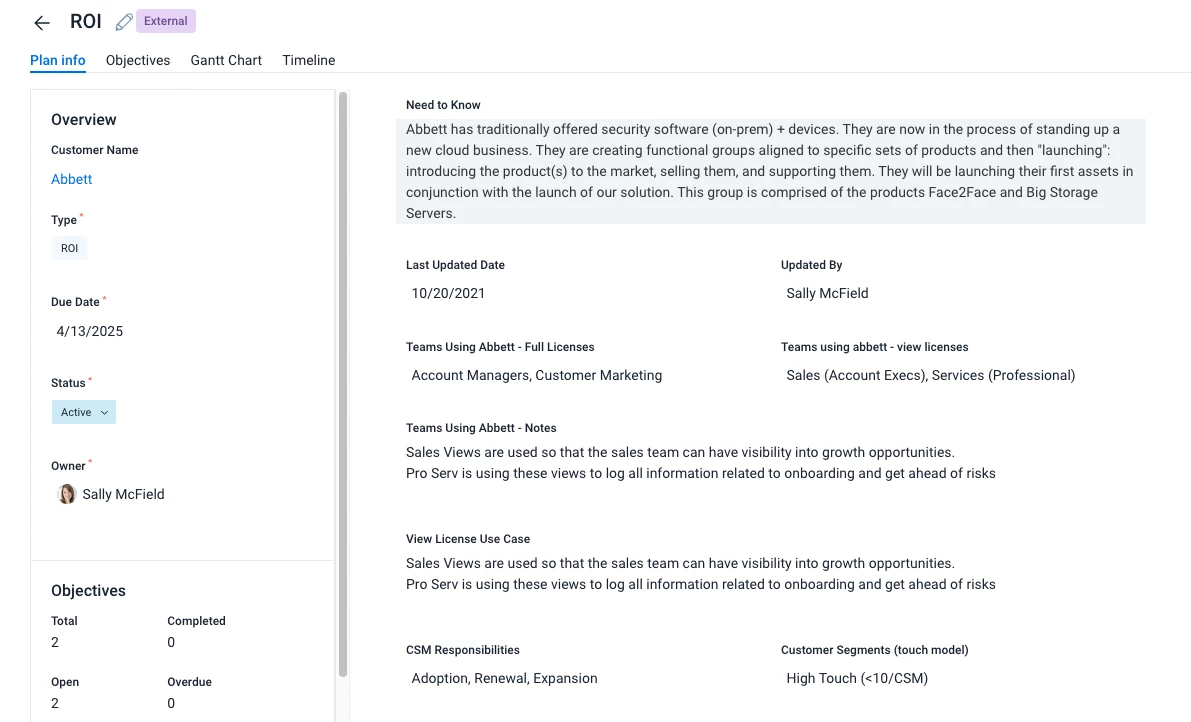Click the External badge next to ROI

coord(166,21)
